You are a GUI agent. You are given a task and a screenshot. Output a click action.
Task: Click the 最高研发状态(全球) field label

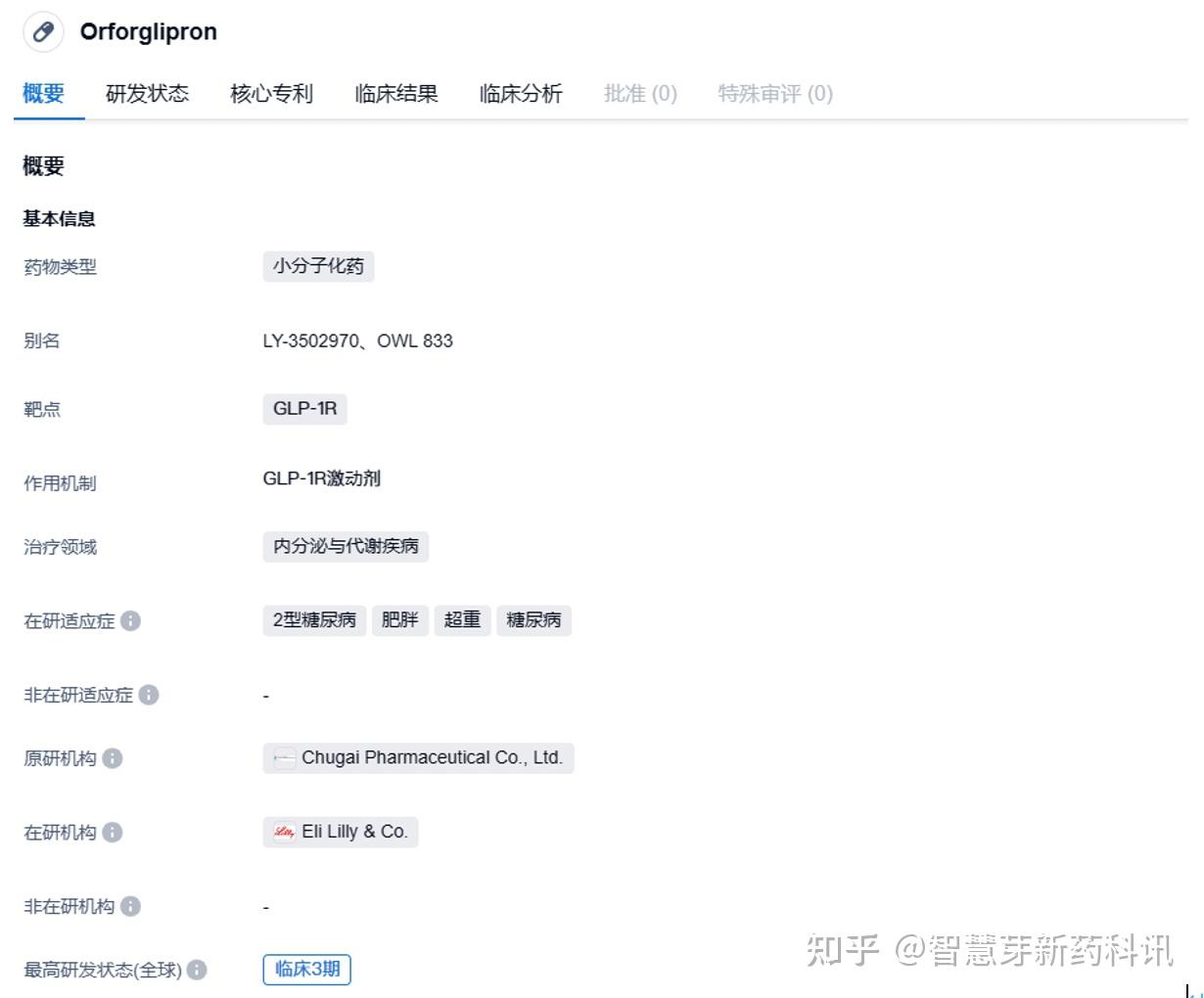point(103,970)
